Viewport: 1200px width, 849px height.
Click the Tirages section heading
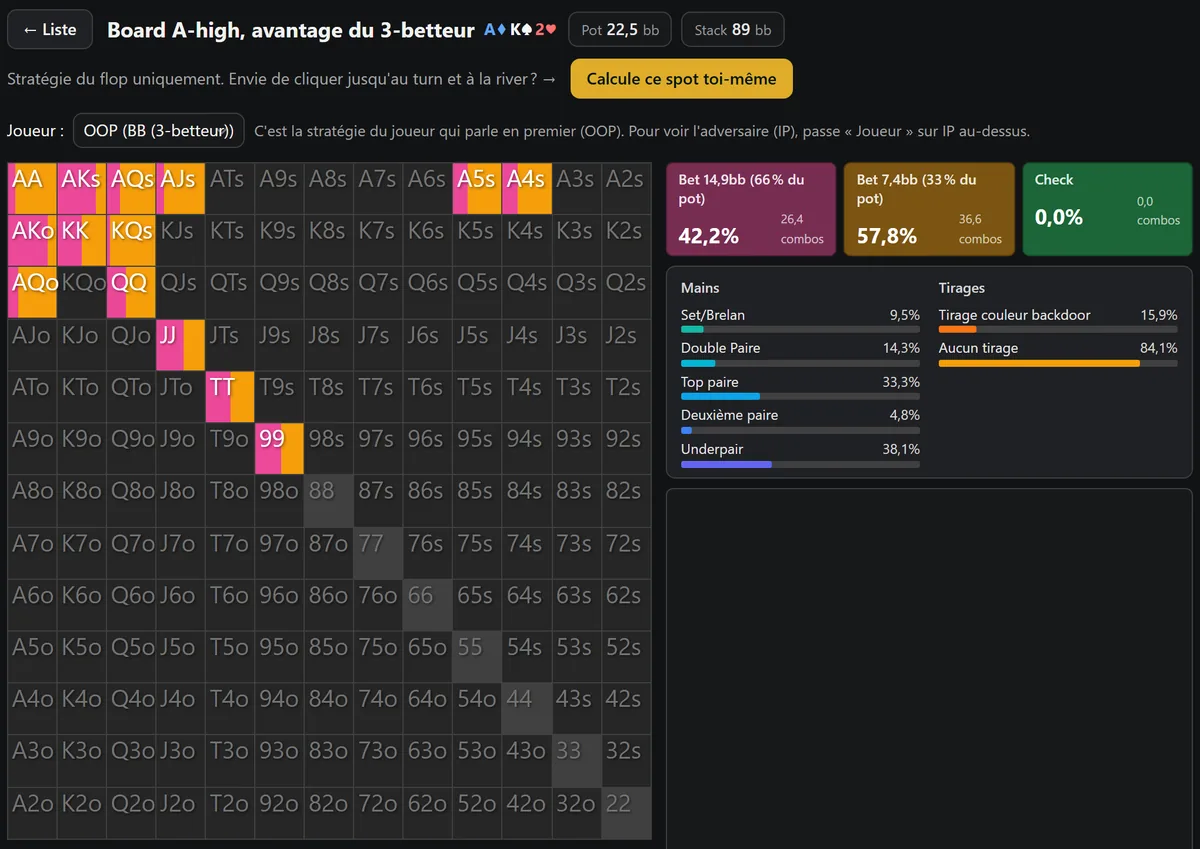tap(962, 288)
